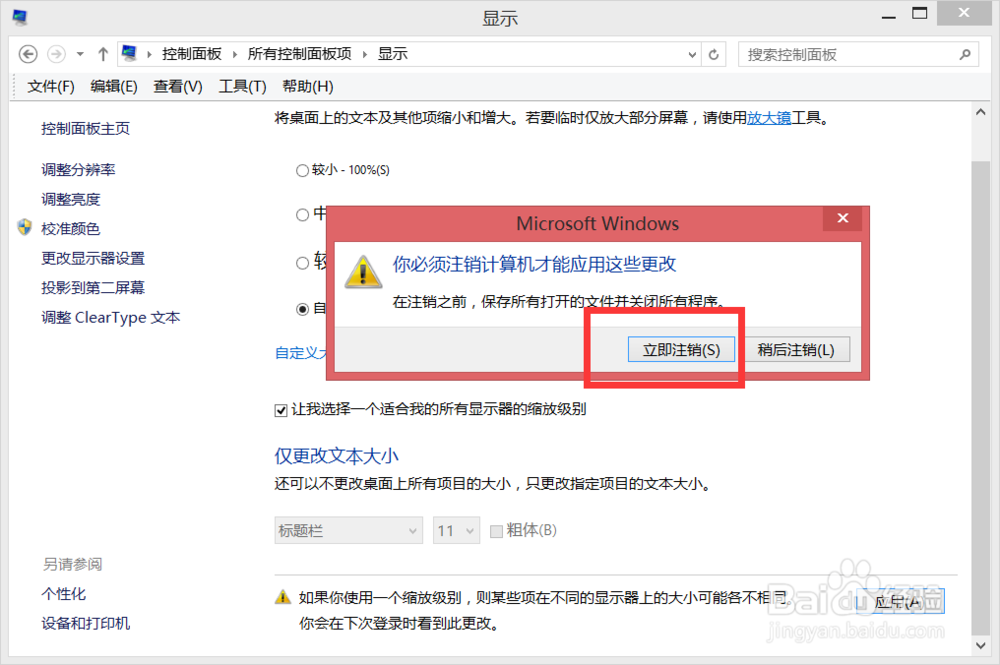Select the custom size radio button
The height and width of the screenshot is (665, 1000).
click(x=302, y=309)
